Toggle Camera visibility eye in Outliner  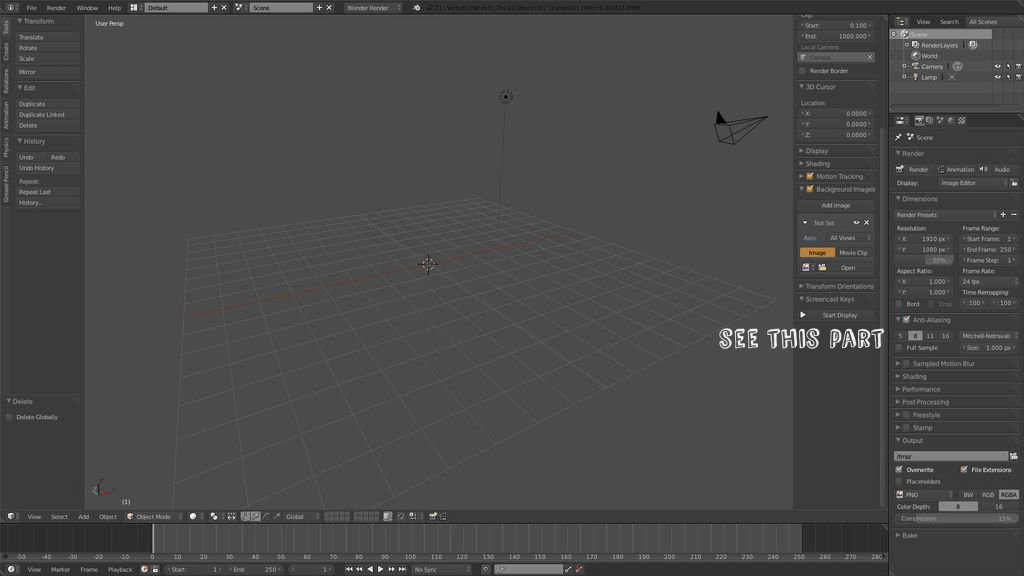(x=997, y=67)
